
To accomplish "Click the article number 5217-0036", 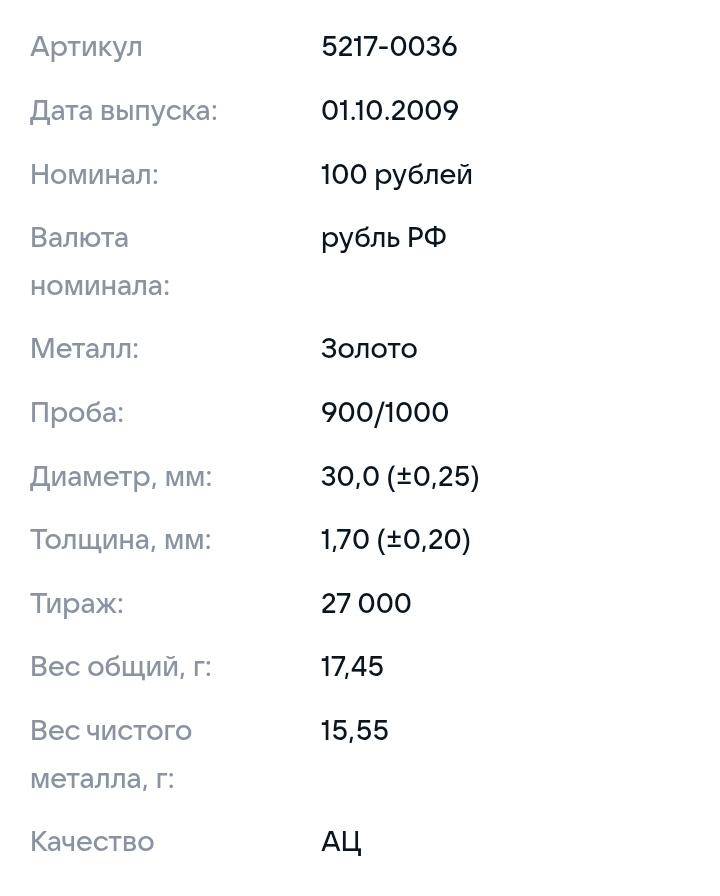I will pos(389,47).
